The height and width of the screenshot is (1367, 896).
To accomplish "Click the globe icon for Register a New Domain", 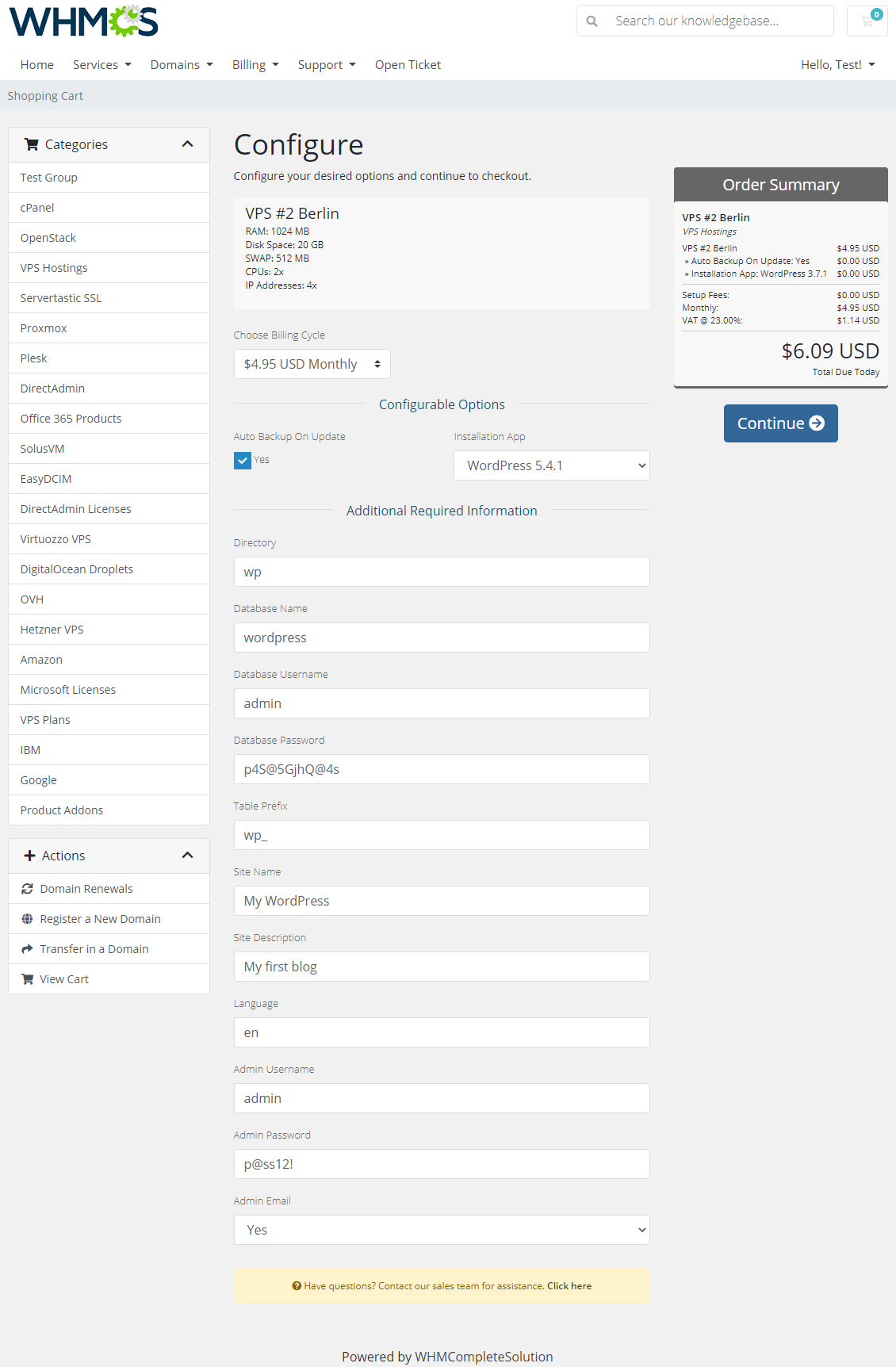I will pyautogui.click(x=28, y=919).
